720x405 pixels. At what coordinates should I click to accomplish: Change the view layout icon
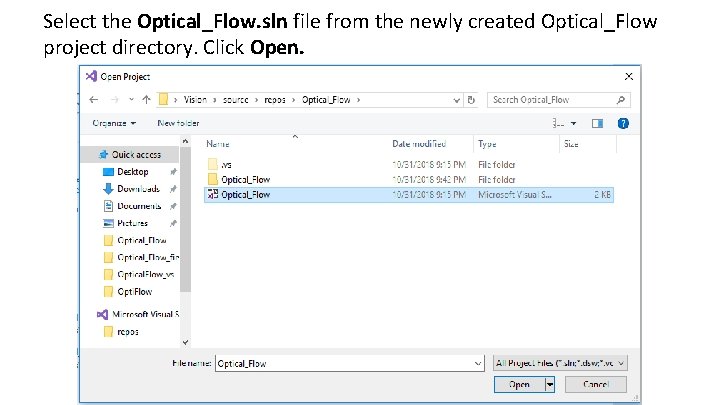pos(558,123)
